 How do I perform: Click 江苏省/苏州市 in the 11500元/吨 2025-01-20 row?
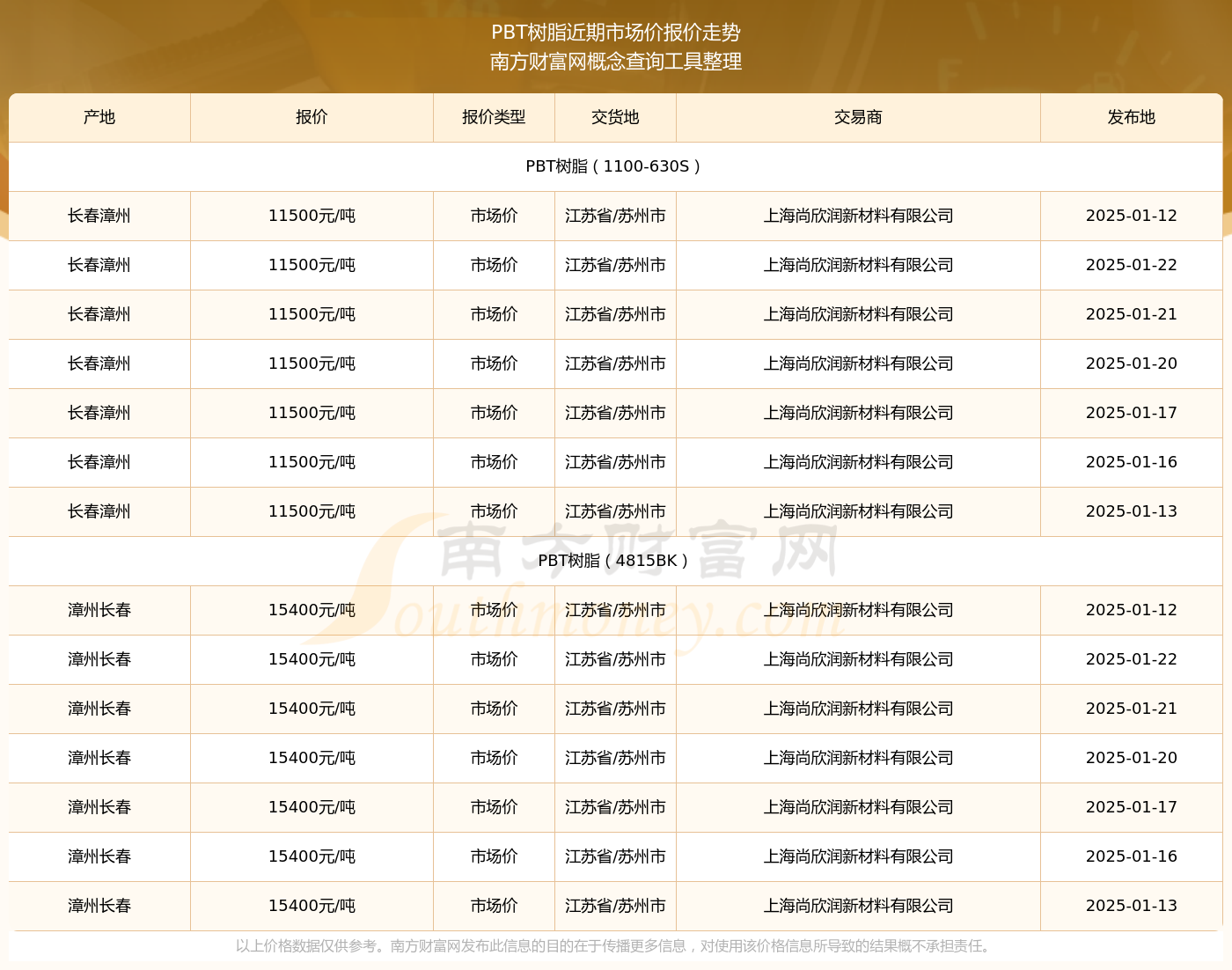[x=615, y=364]
